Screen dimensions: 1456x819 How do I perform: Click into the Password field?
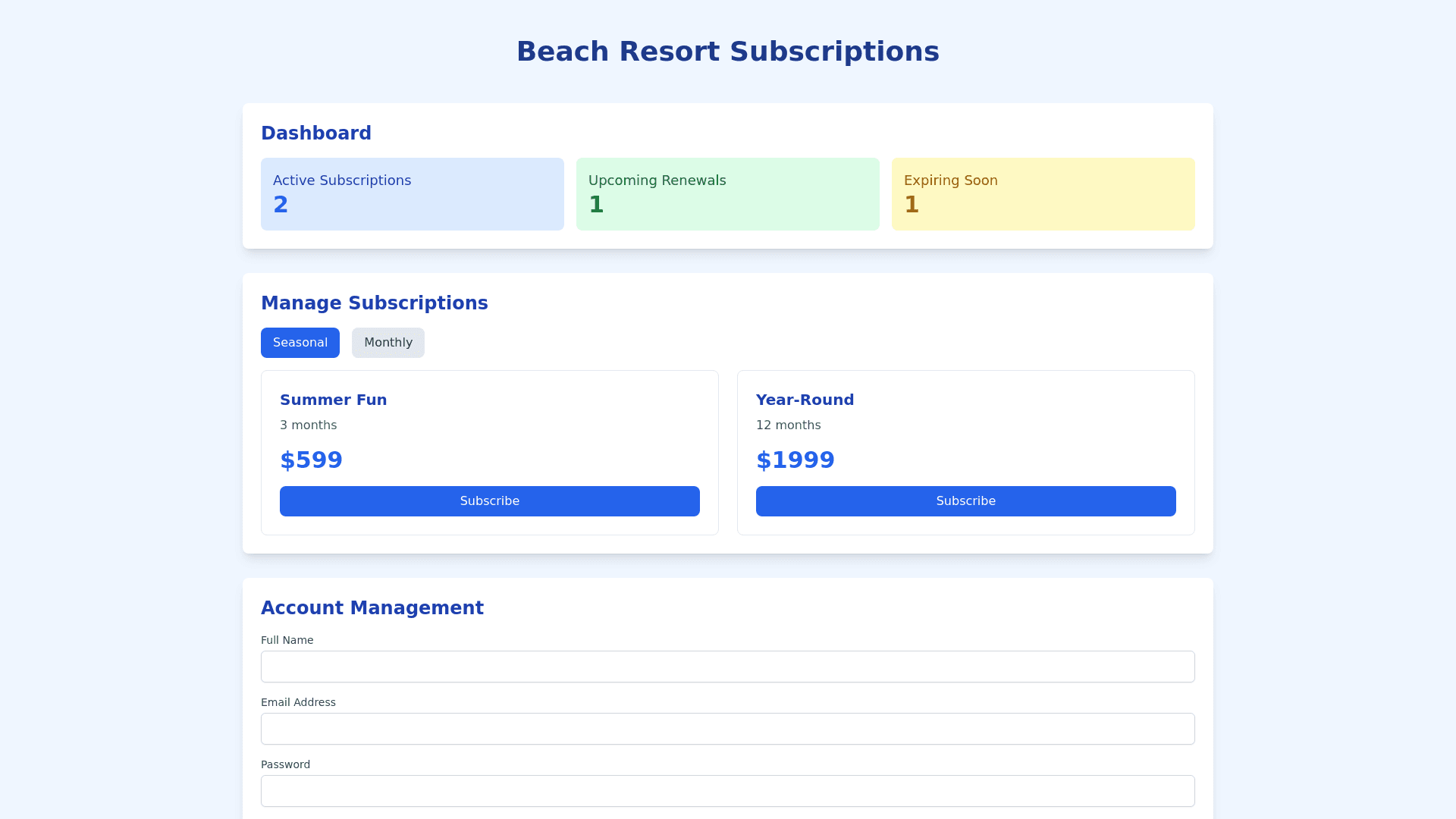point(727,791)
